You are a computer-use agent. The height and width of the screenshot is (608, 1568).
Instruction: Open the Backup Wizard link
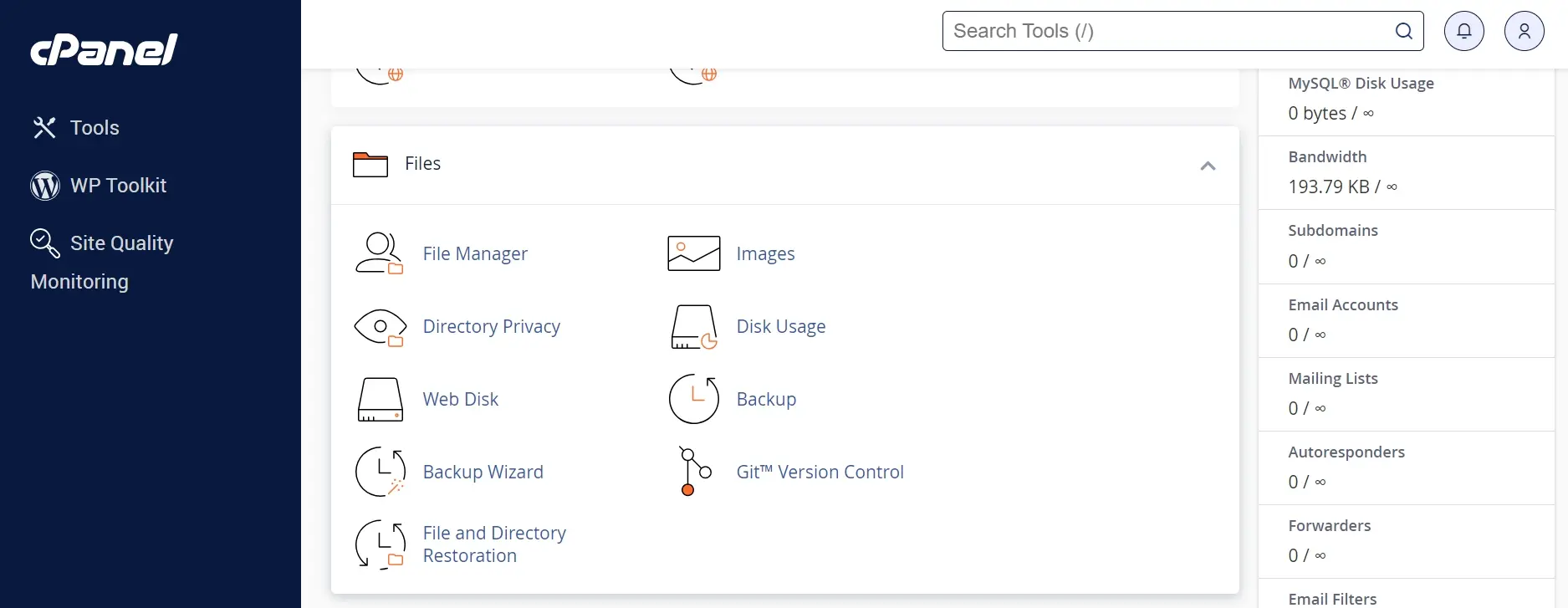(483, 472)
